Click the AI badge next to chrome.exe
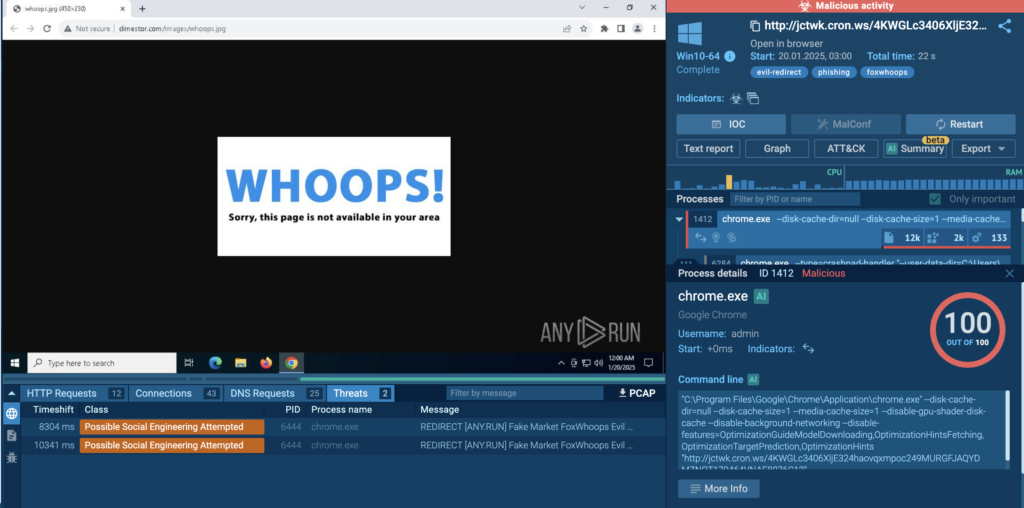The height and width of the screenshot is (508, 1024). coord(762,296)
